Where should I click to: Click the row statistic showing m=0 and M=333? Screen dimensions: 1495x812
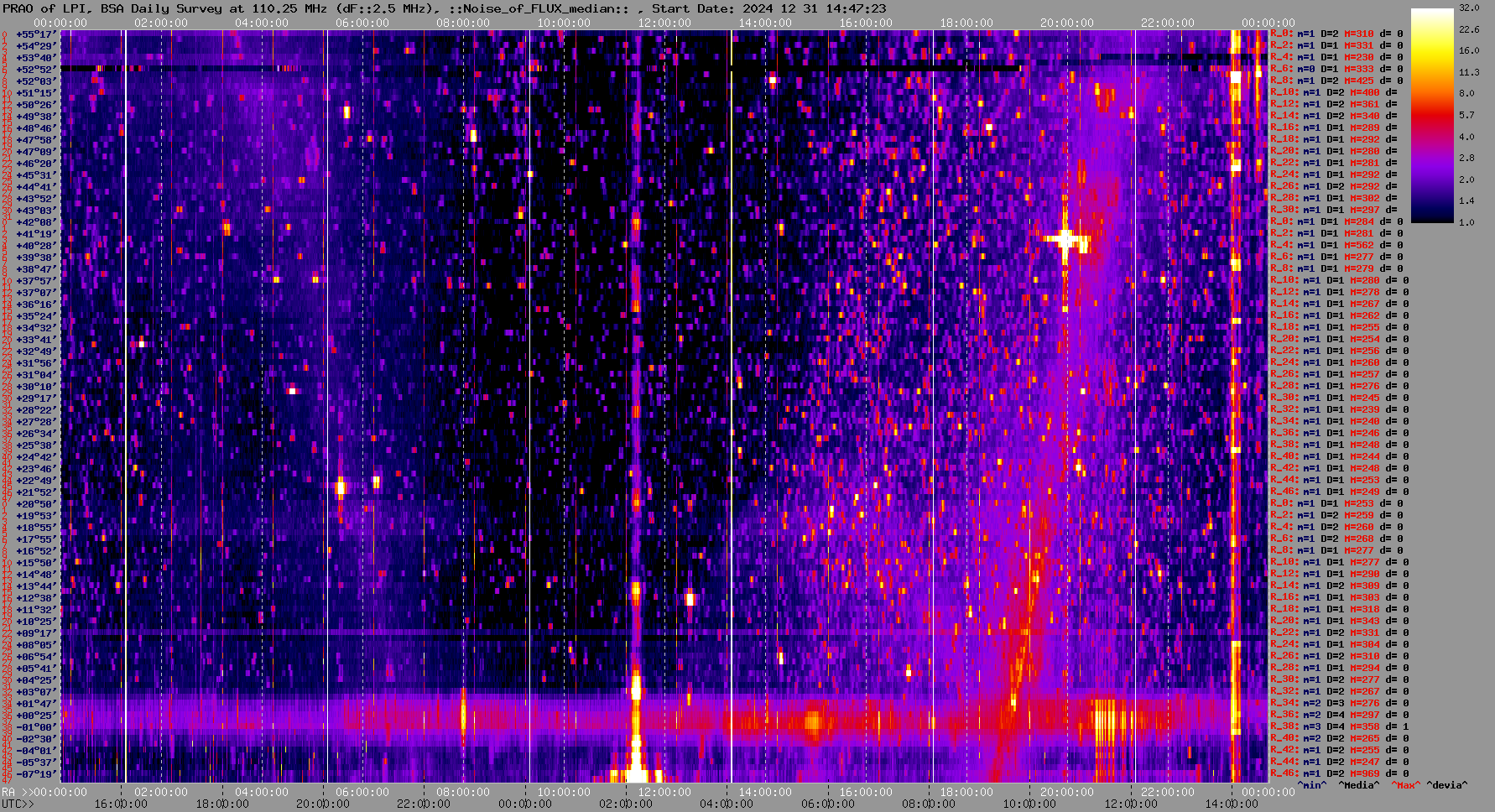pos(1336,70)
